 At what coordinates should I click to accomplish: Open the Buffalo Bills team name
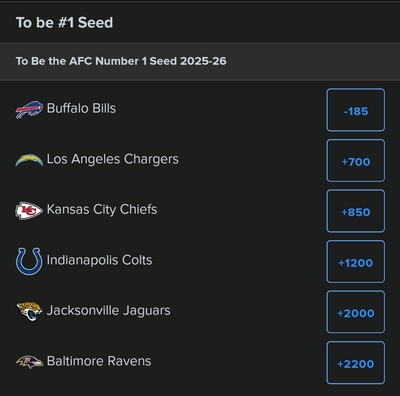click(81, 108)
